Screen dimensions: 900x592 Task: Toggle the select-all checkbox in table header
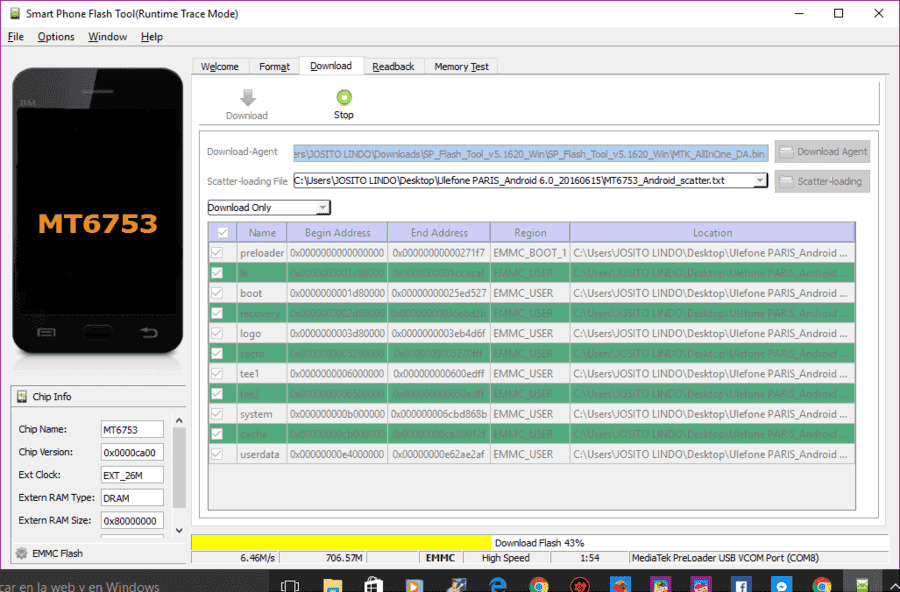click(x=223, y=233)
